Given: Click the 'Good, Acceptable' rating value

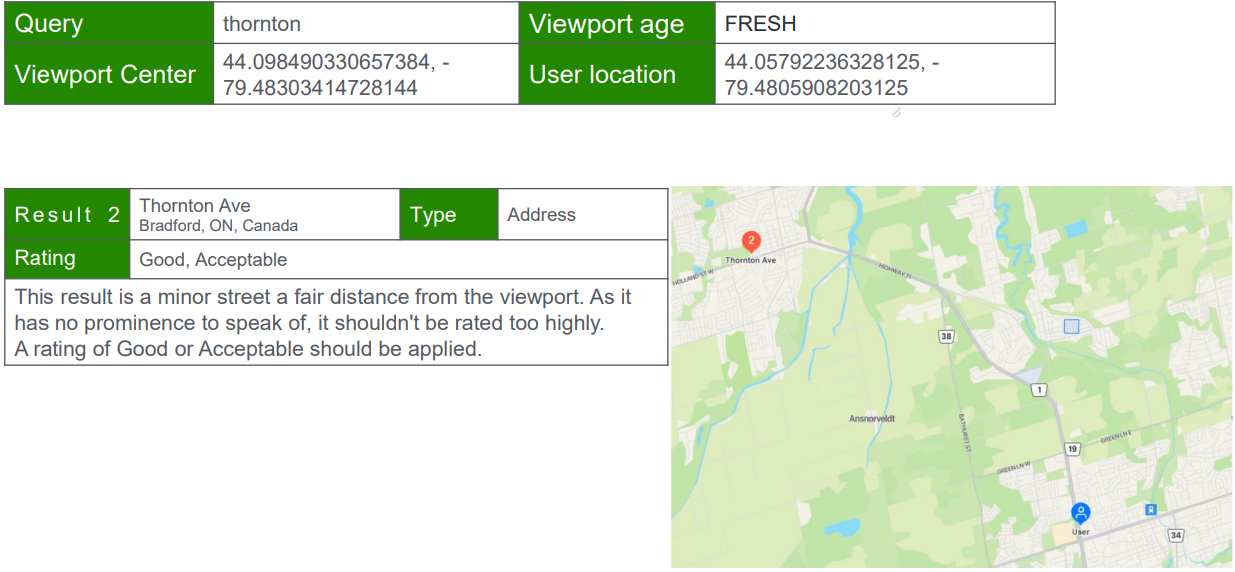Looking at the screenshot, I should [x=213, y=260].
